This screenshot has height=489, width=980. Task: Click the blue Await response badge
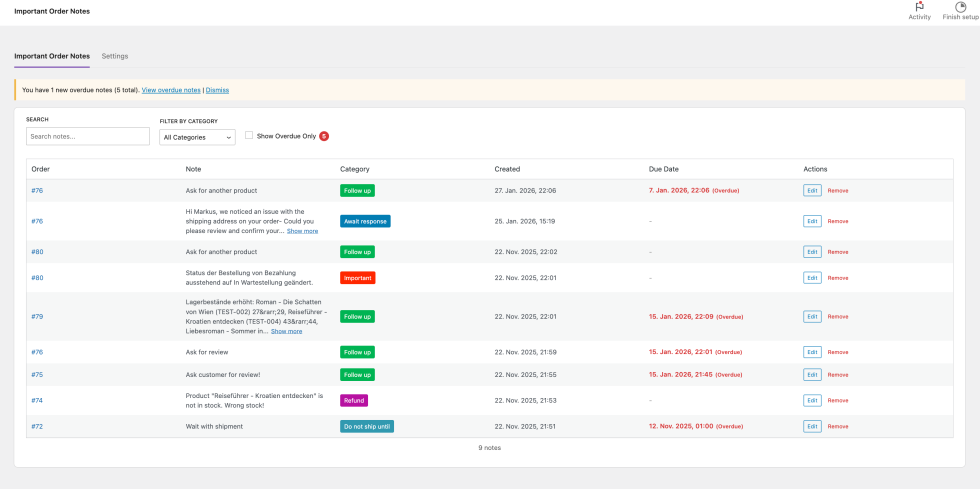[364, 221]
